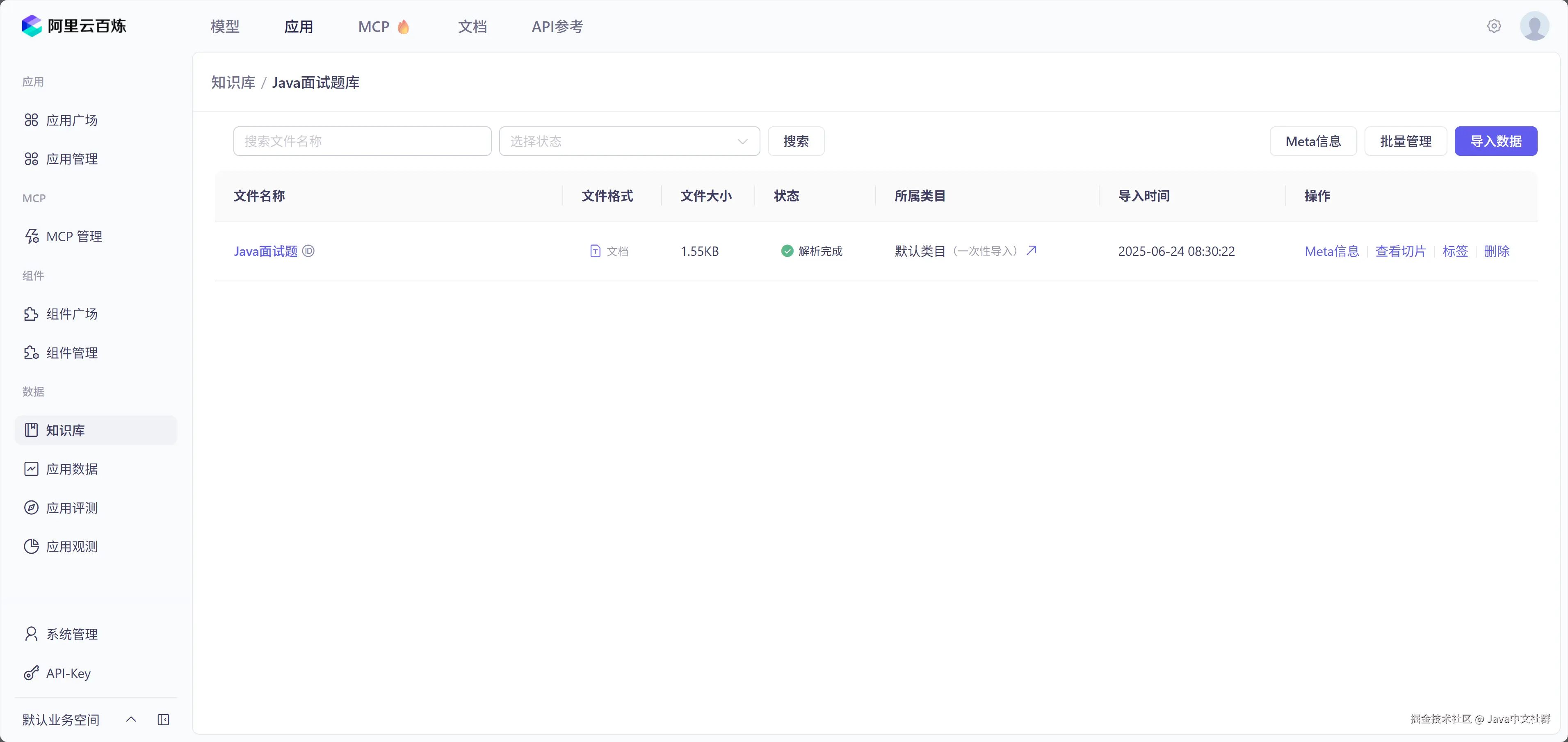
Task: Click the 批量管理 button
Action: [x=1405, y=141]
